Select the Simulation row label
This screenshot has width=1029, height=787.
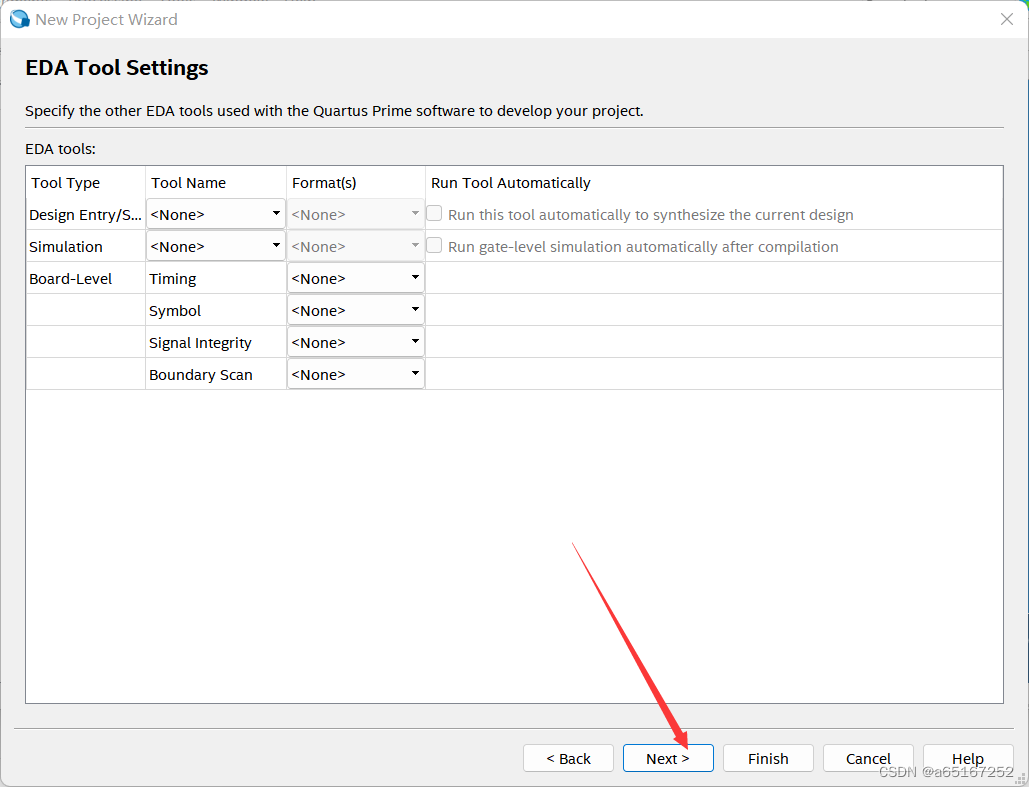coord(85,247)
